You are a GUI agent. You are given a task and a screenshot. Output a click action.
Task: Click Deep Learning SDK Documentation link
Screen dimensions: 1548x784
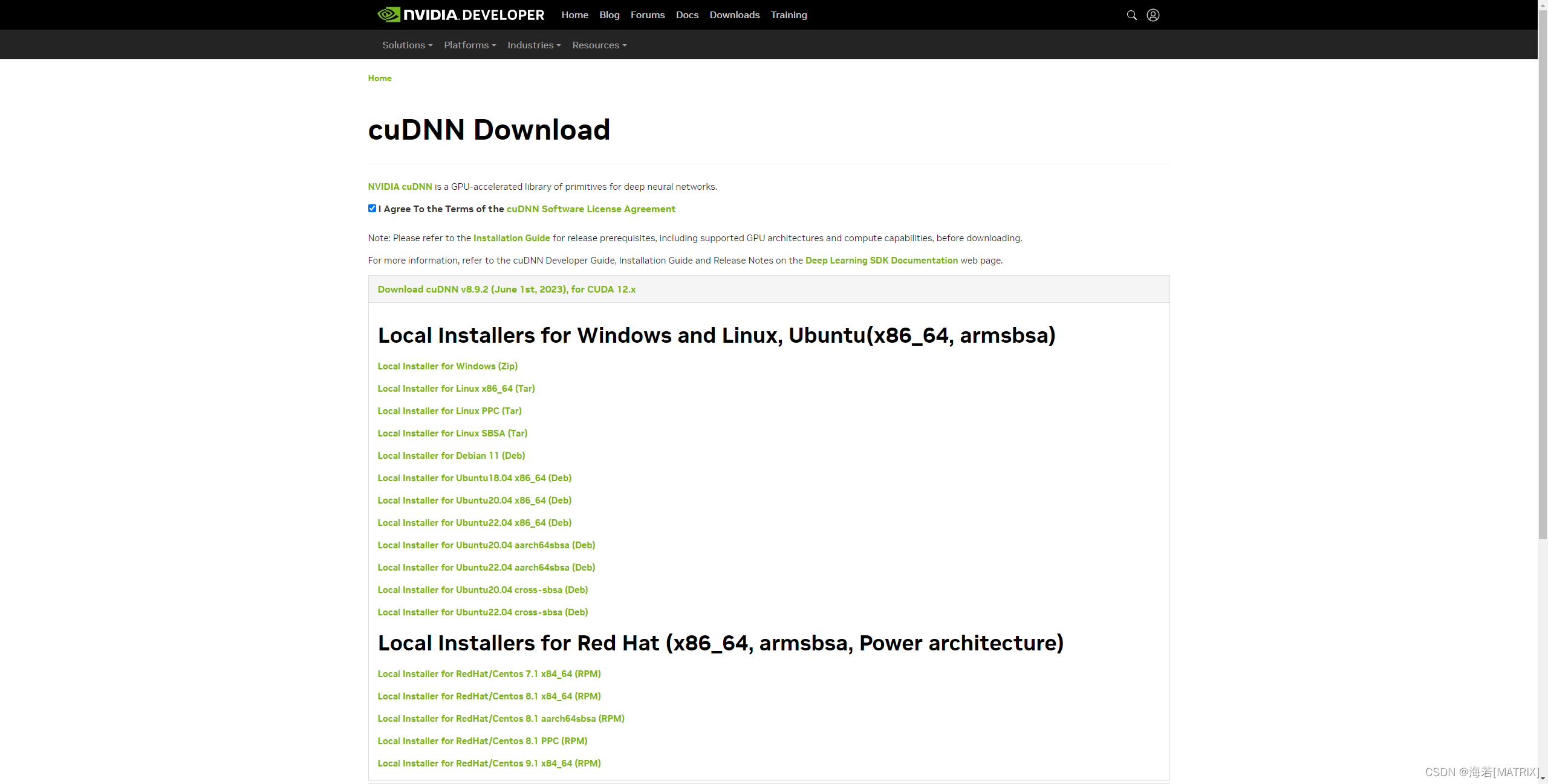pos(881,261)
